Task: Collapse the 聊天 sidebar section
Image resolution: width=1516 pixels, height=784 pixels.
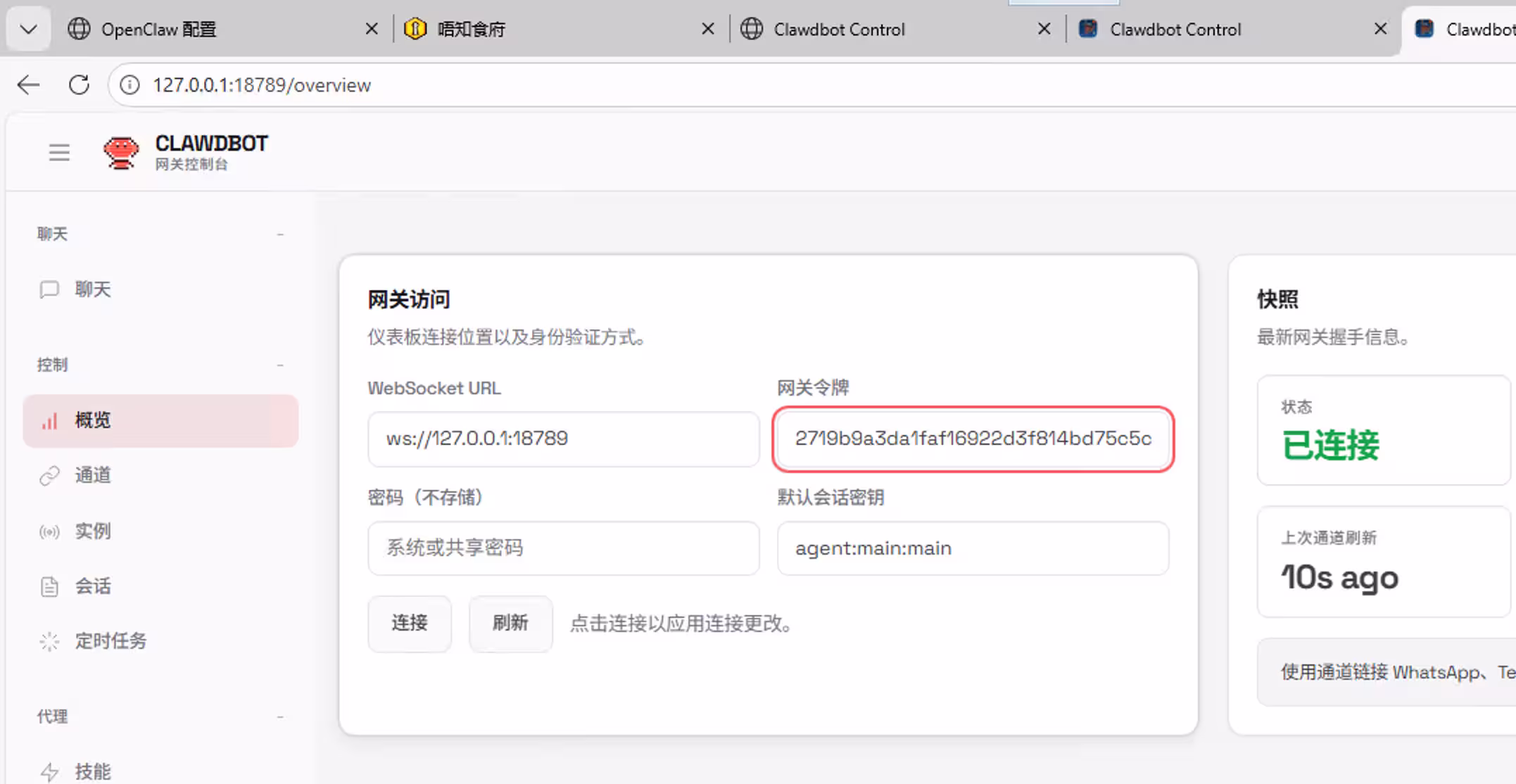Action: point(280,233)
